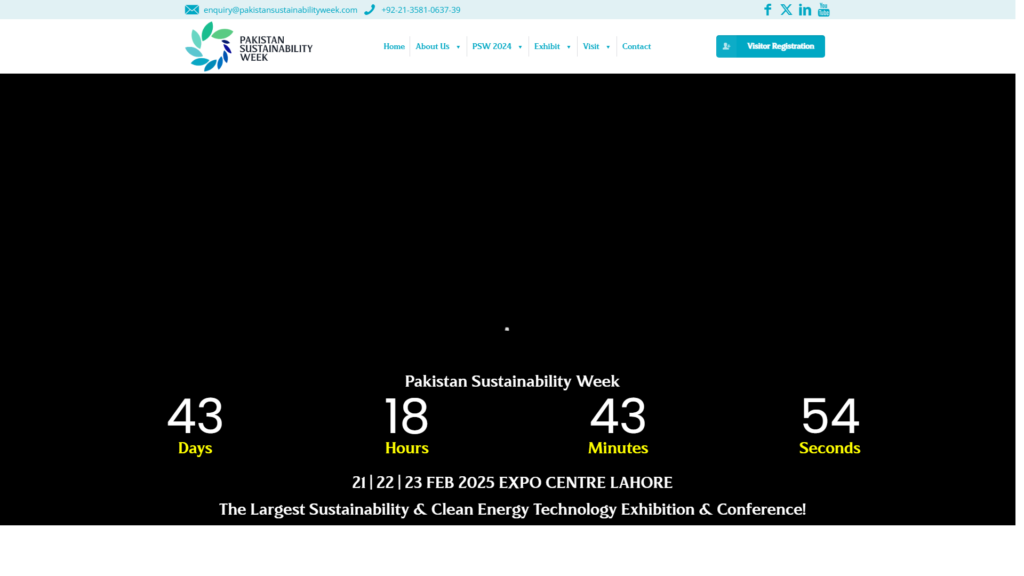
Task: Open the YouTube channel icon
Action: (824, 10)
